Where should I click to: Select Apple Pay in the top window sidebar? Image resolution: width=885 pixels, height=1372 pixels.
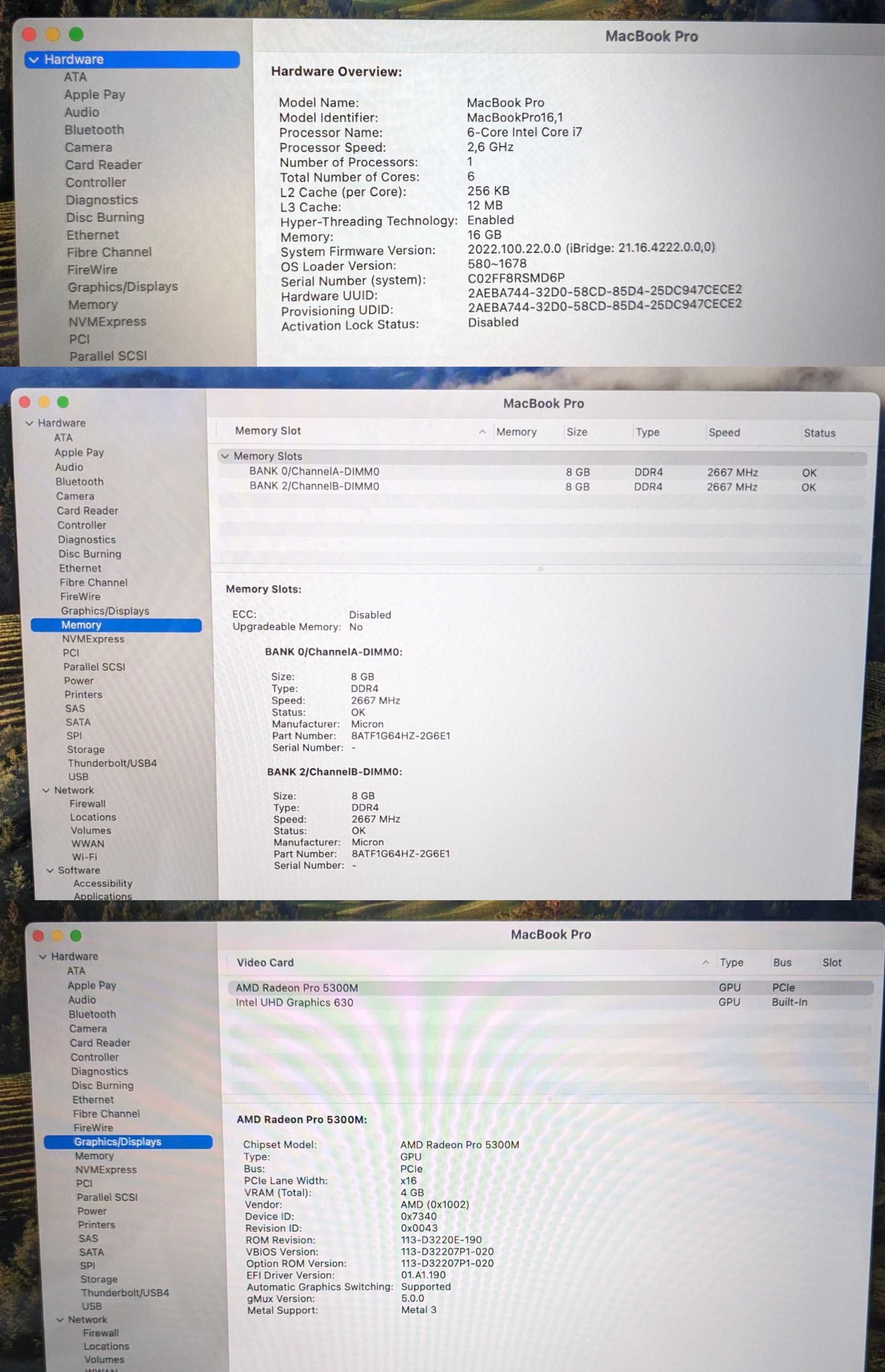[95, 95]
